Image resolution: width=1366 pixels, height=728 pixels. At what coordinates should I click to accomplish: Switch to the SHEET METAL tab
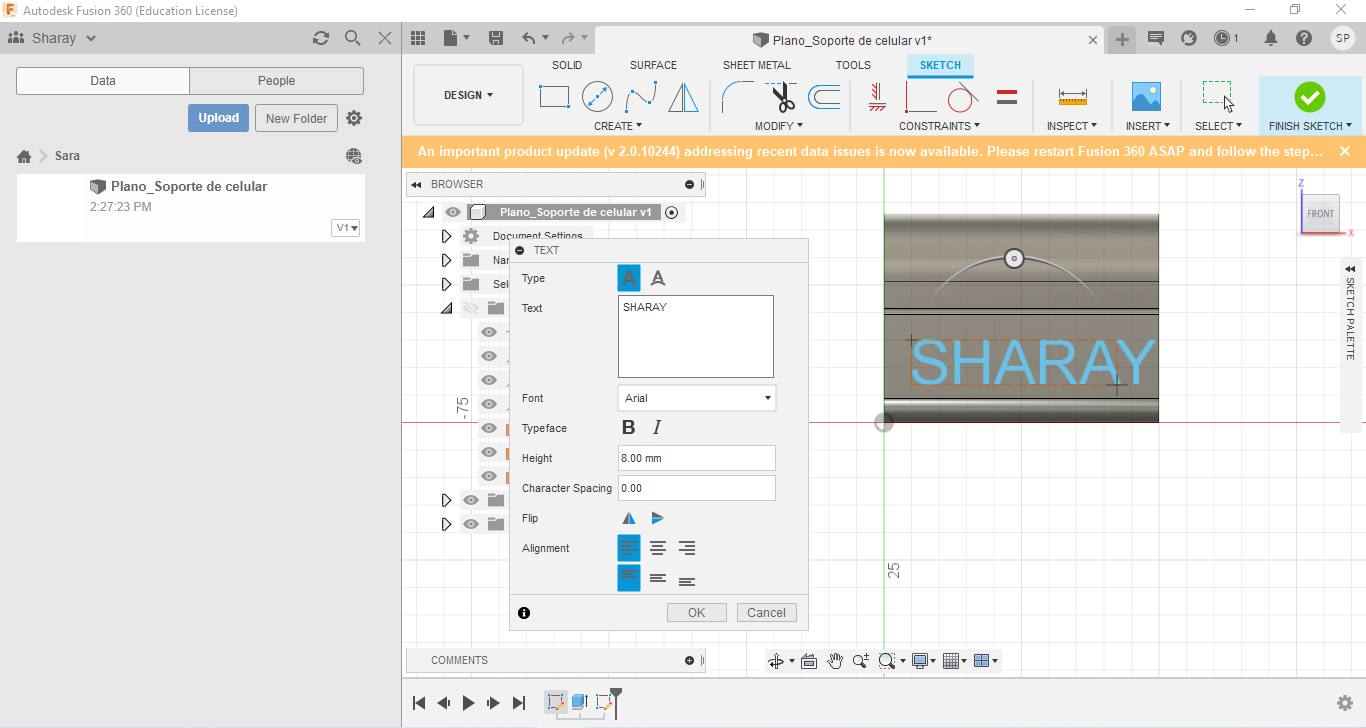(x=757, y=65)
